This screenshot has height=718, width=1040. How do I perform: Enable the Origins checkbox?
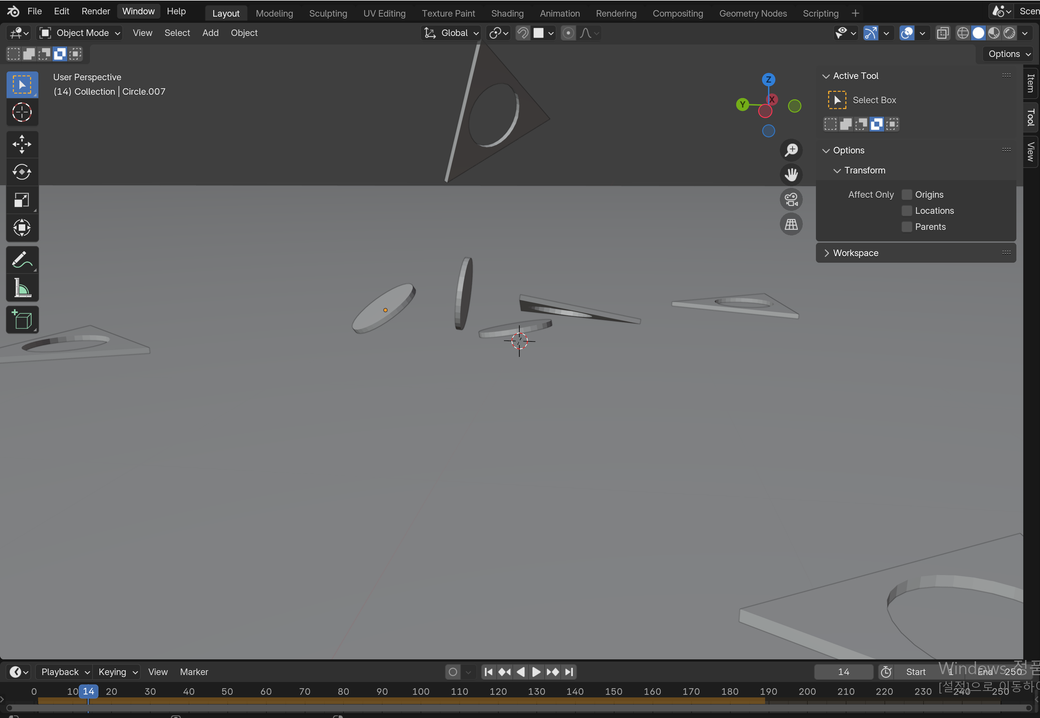point(907,195)
